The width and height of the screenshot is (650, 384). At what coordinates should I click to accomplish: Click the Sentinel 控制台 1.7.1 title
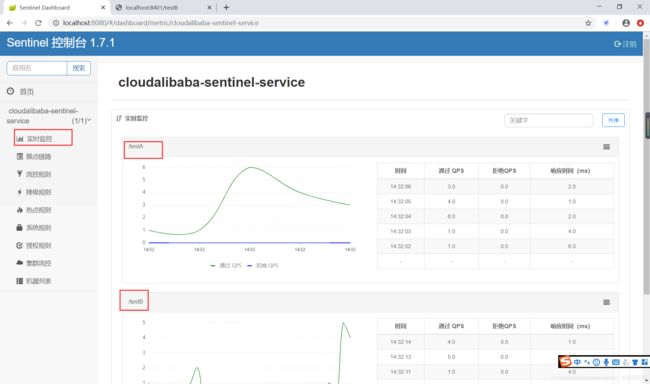pyautogui.click(x=61, y=43)
